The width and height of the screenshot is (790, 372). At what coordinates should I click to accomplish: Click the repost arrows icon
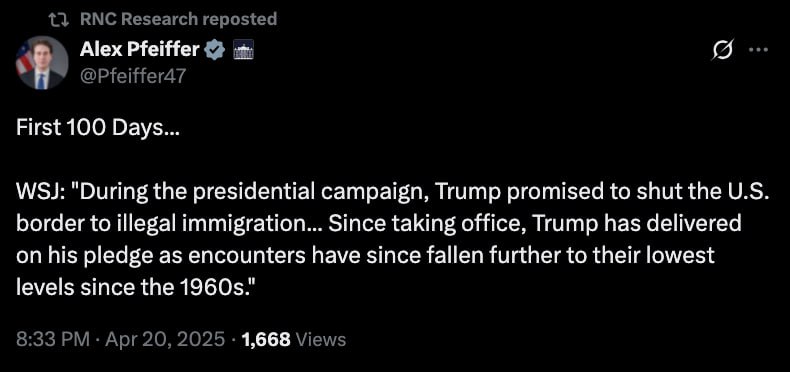(x=59, y=20)
